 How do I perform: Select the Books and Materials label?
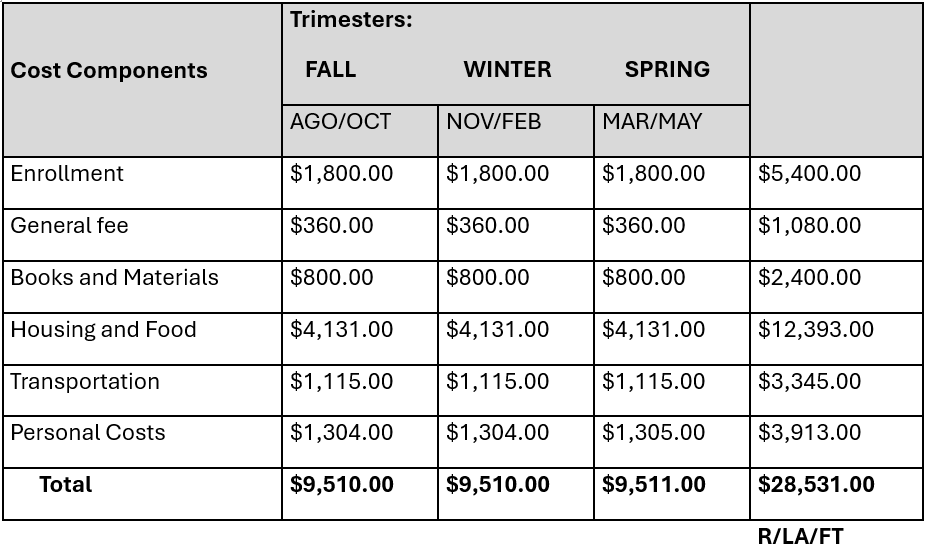pos(114,278)
